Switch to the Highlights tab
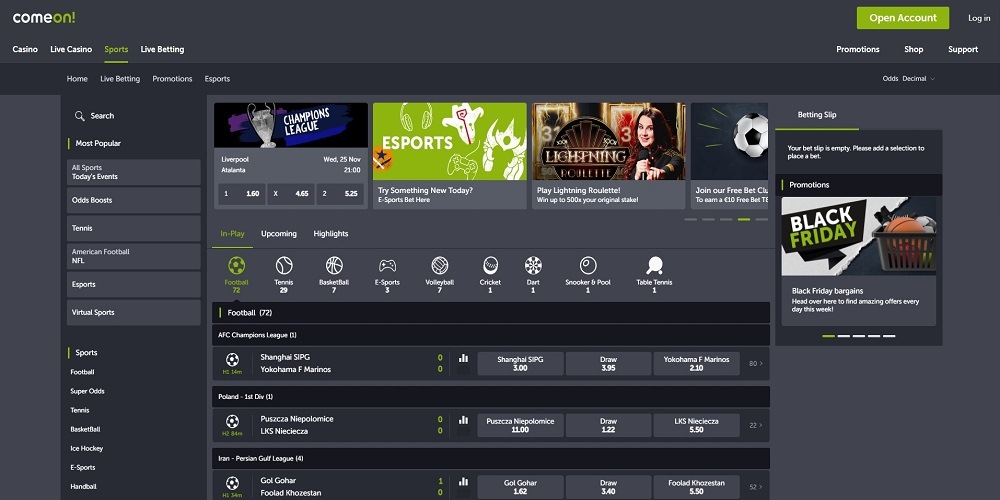Screen dimensions: 1000x500 point(331,234)
